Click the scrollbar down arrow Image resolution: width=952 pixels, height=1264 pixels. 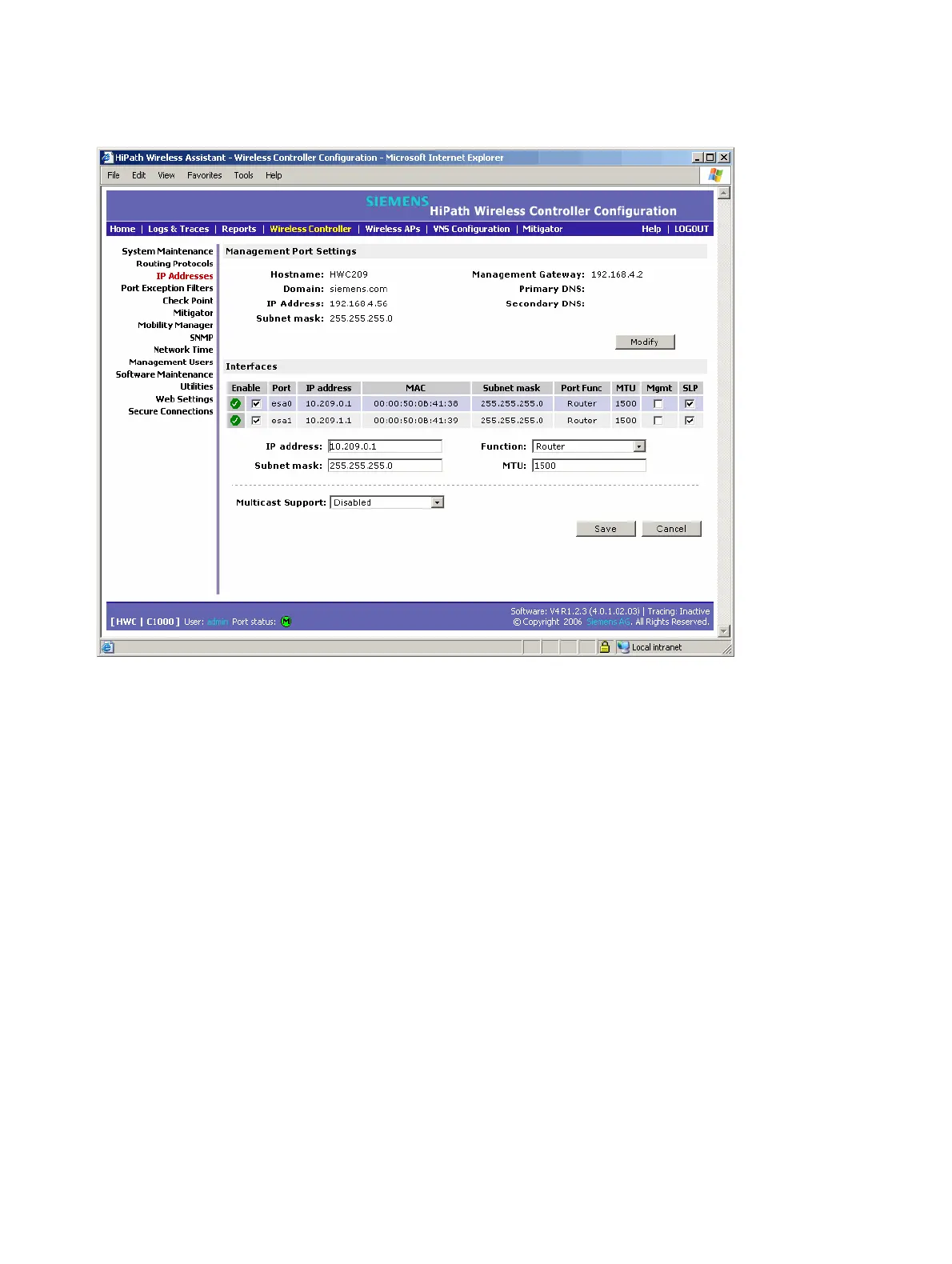pos(724,631)
